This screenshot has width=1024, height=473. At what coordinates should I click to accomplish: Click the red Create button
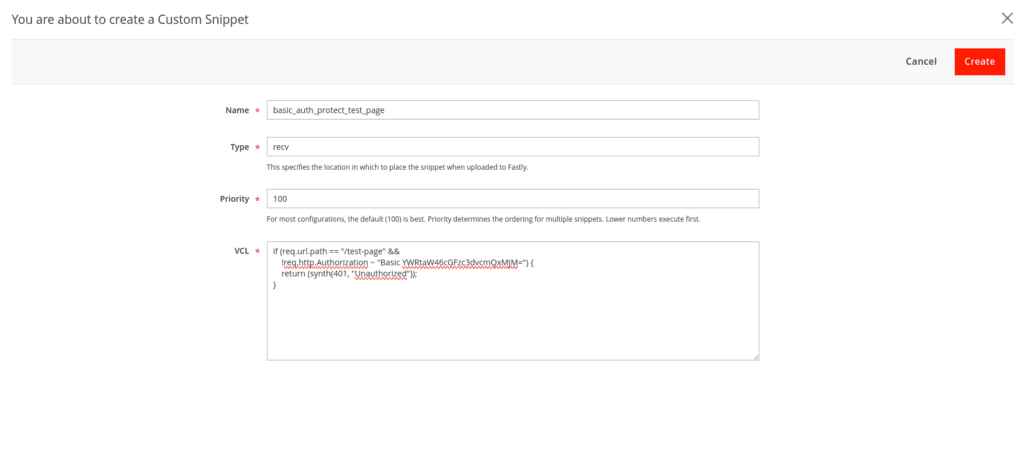pos(980,61)
